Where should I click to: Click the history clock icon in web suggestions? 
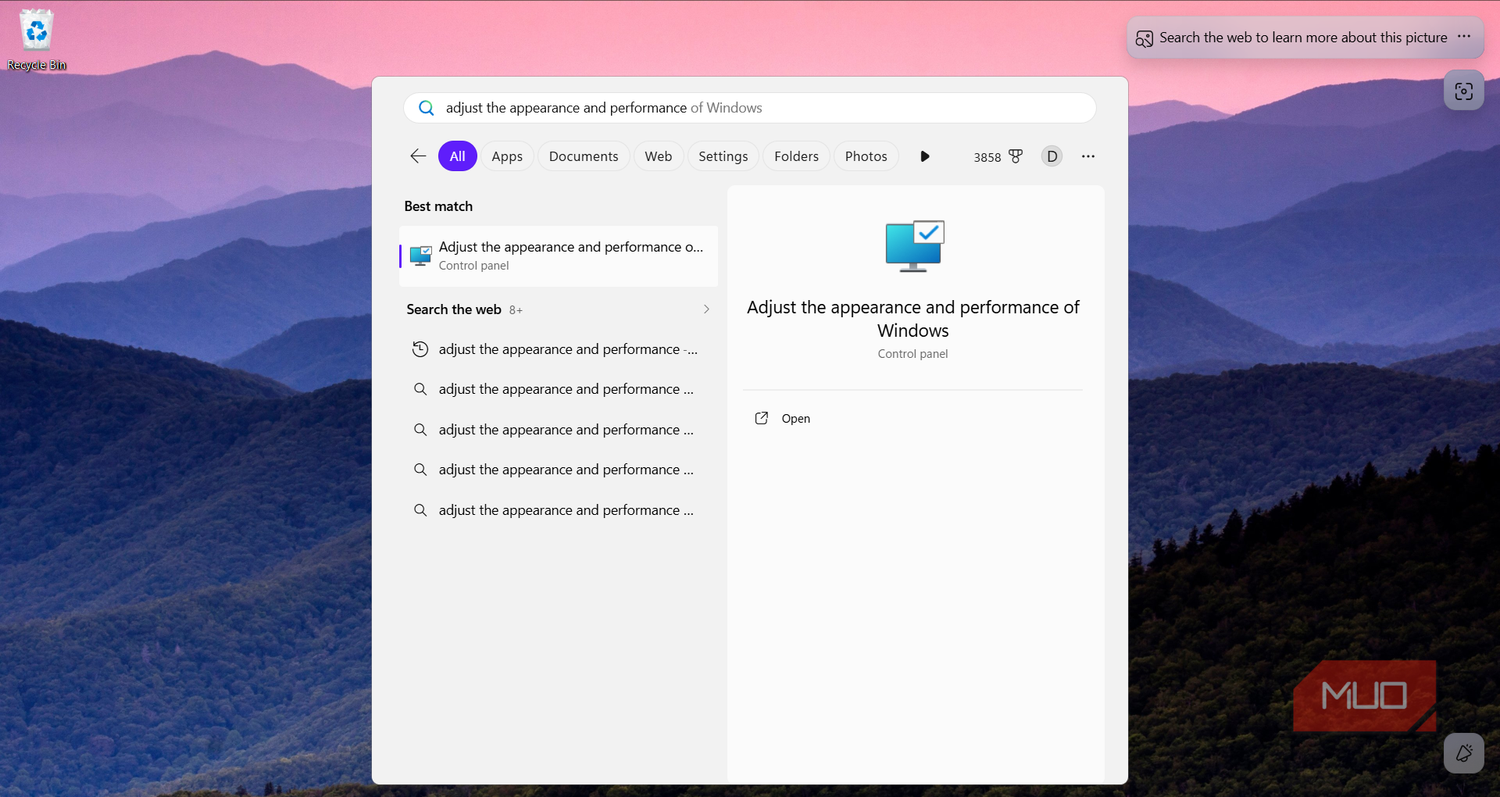point(421,349)
